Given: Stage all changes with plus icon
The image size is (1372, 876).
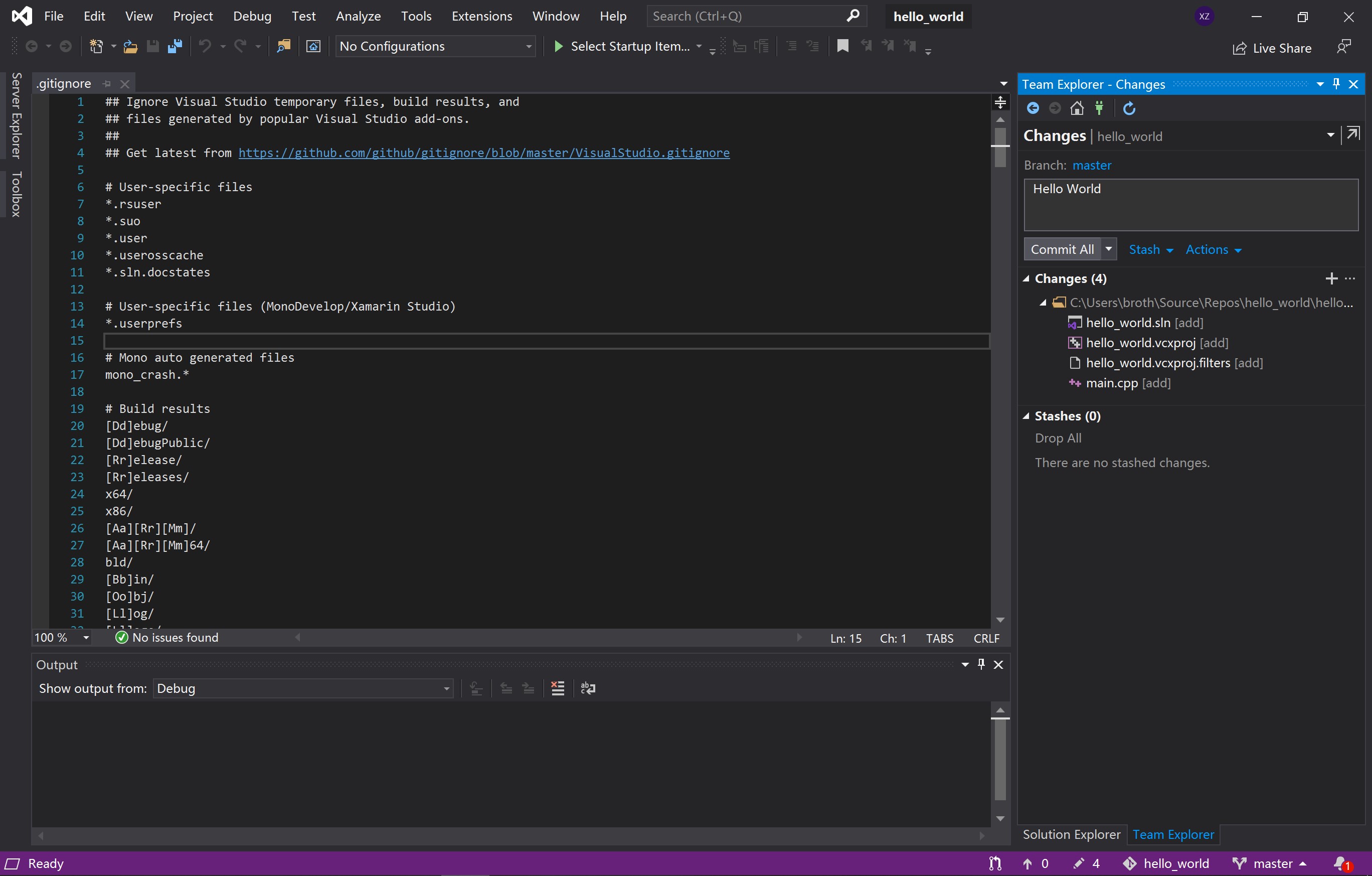Looking at the screenshot, I should [x=1331, y=278].
